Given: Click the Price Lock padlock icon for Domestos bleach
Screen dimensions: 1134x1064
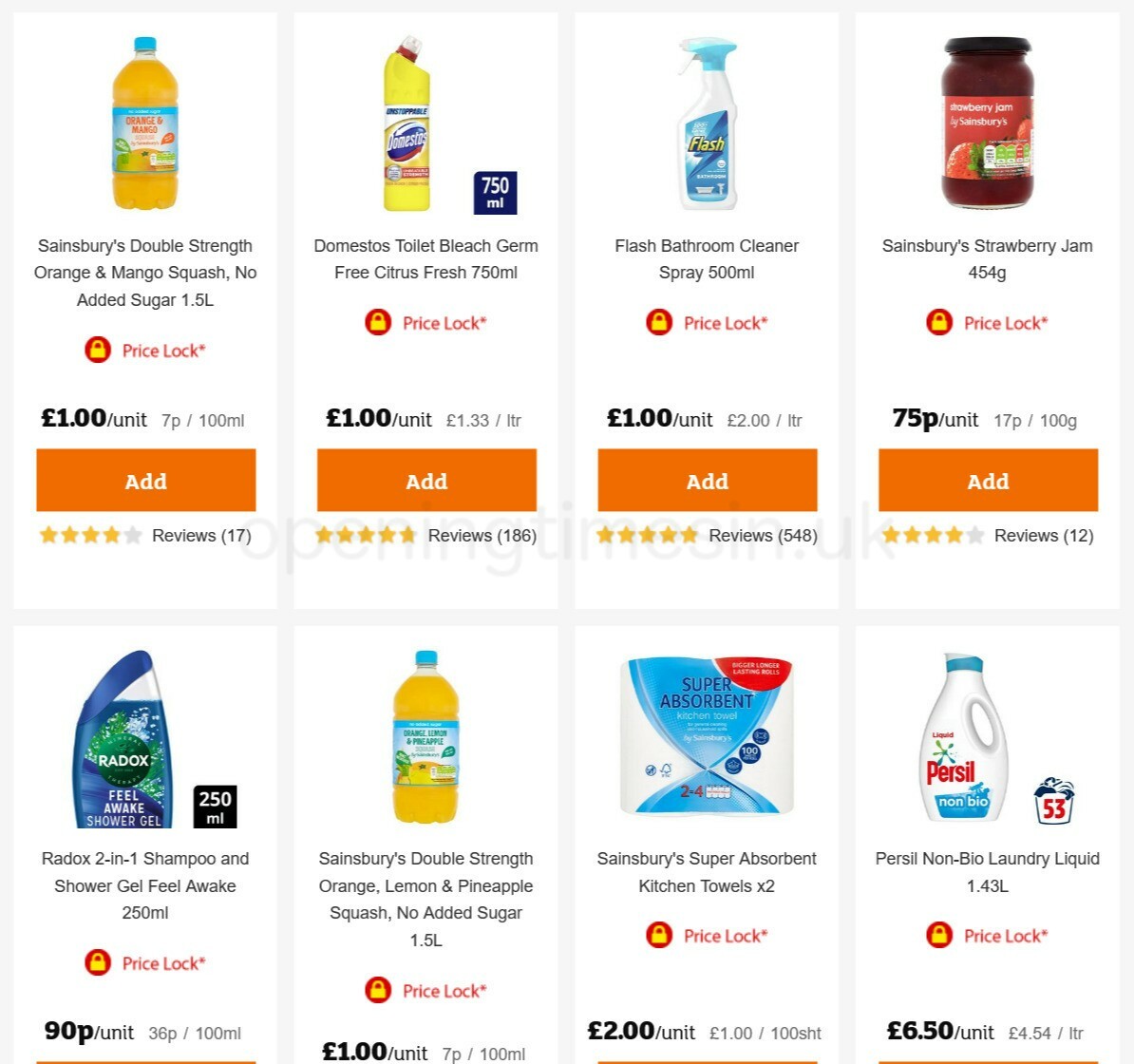Looking at the screenshot, I should (x=377, y=323).
